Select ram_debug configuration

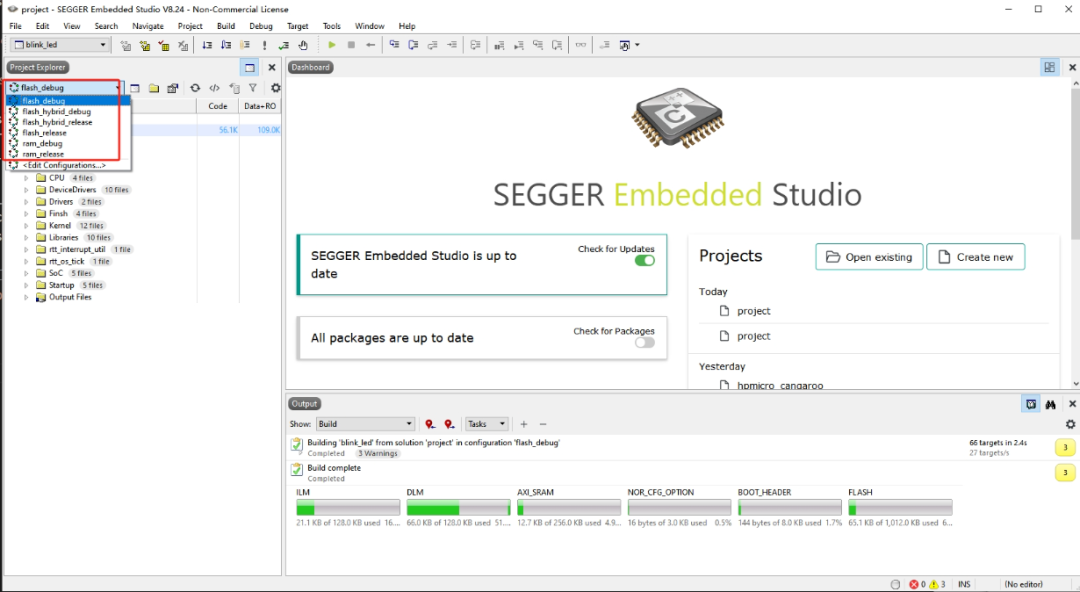[x=68, y=143]
